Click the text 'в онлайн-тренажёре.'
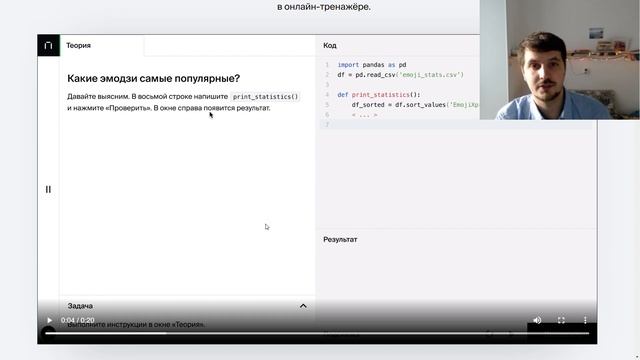Viewport: 640px width, 360px height. 324,7
